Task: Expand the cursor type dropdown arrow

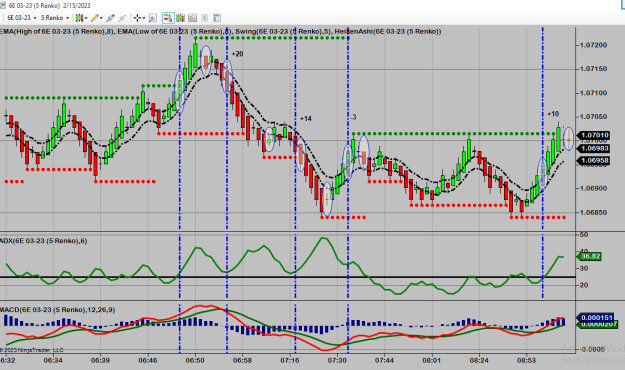Action: (144, 18)
